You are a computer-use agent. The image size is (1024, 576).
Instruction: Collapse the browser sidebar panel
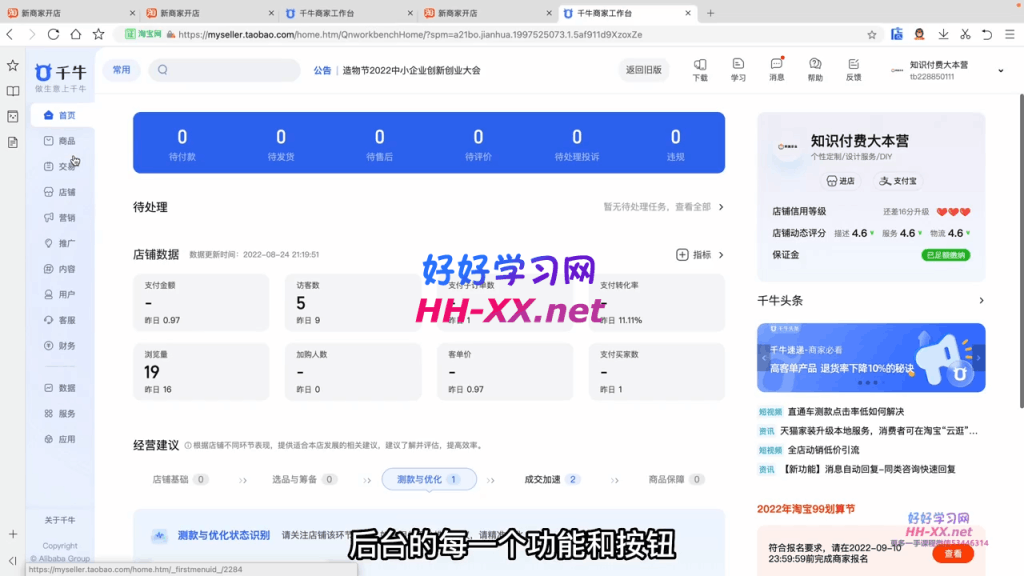(x=13, y=560)
